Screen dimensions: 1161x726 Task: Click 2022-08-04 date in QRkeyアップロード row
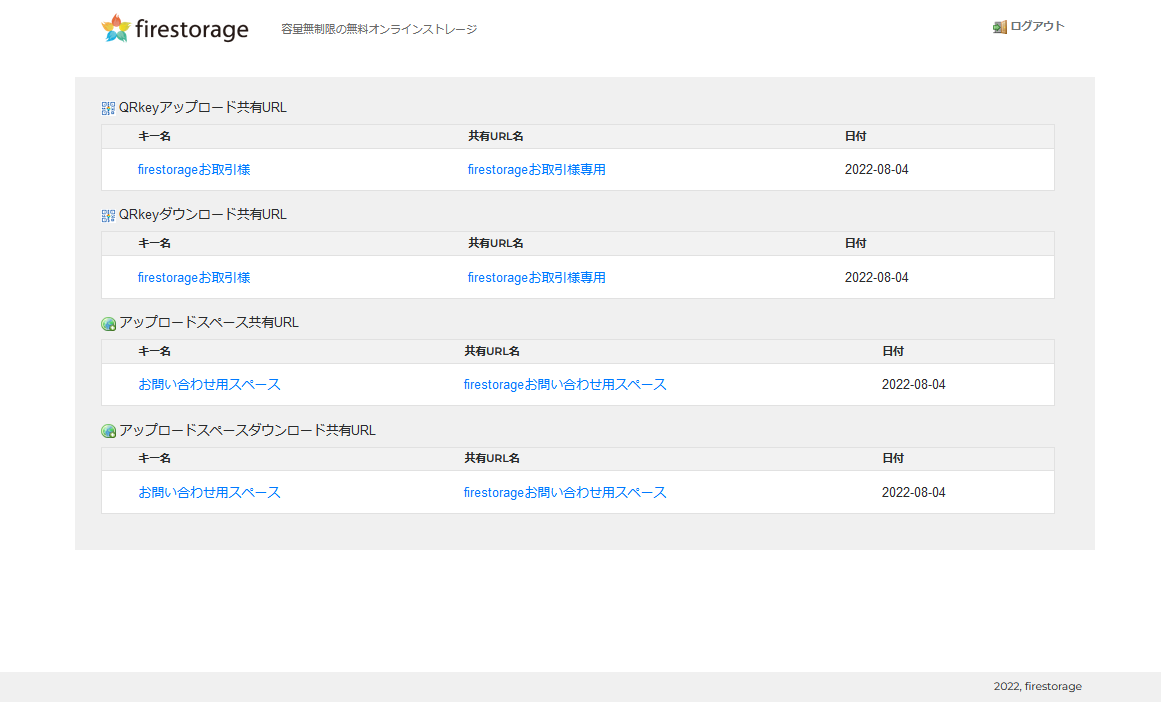pos(877,169)
